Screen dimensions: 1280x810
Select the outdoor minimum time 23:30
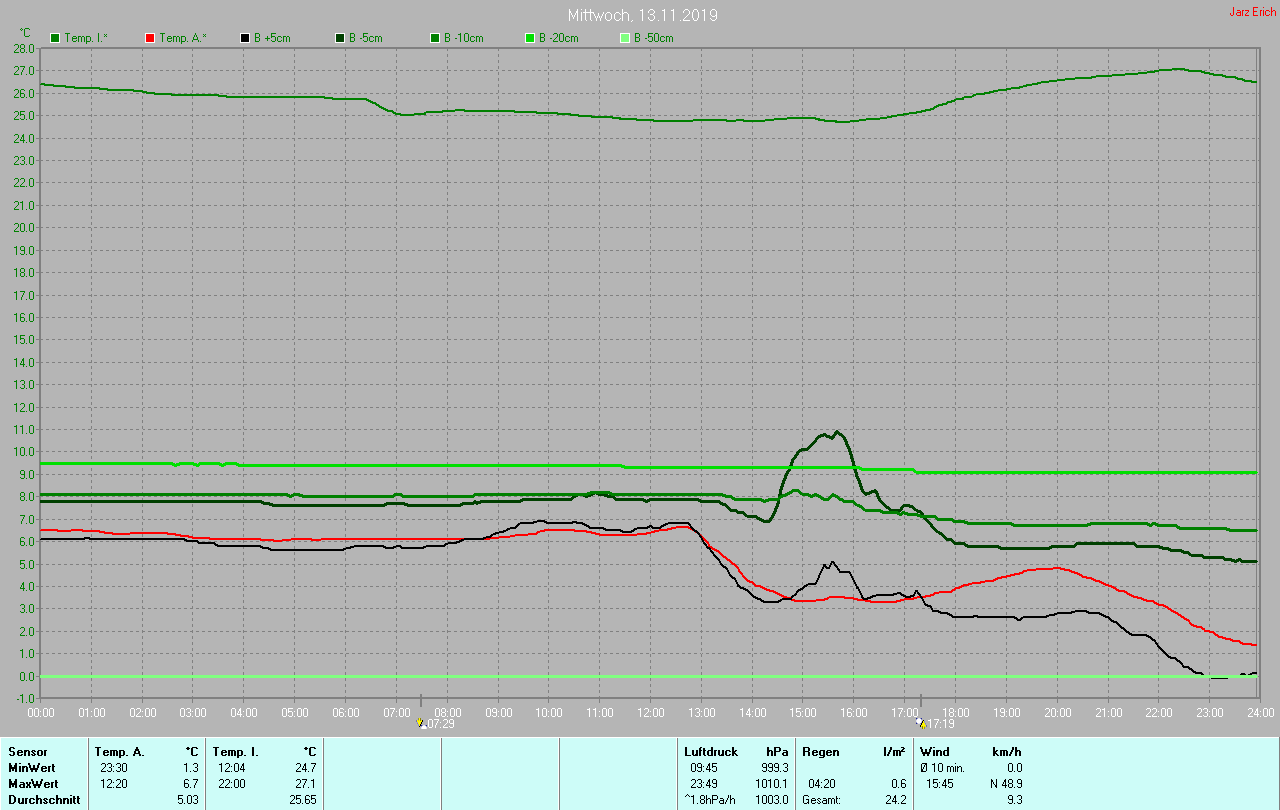[x=114, y=768]
